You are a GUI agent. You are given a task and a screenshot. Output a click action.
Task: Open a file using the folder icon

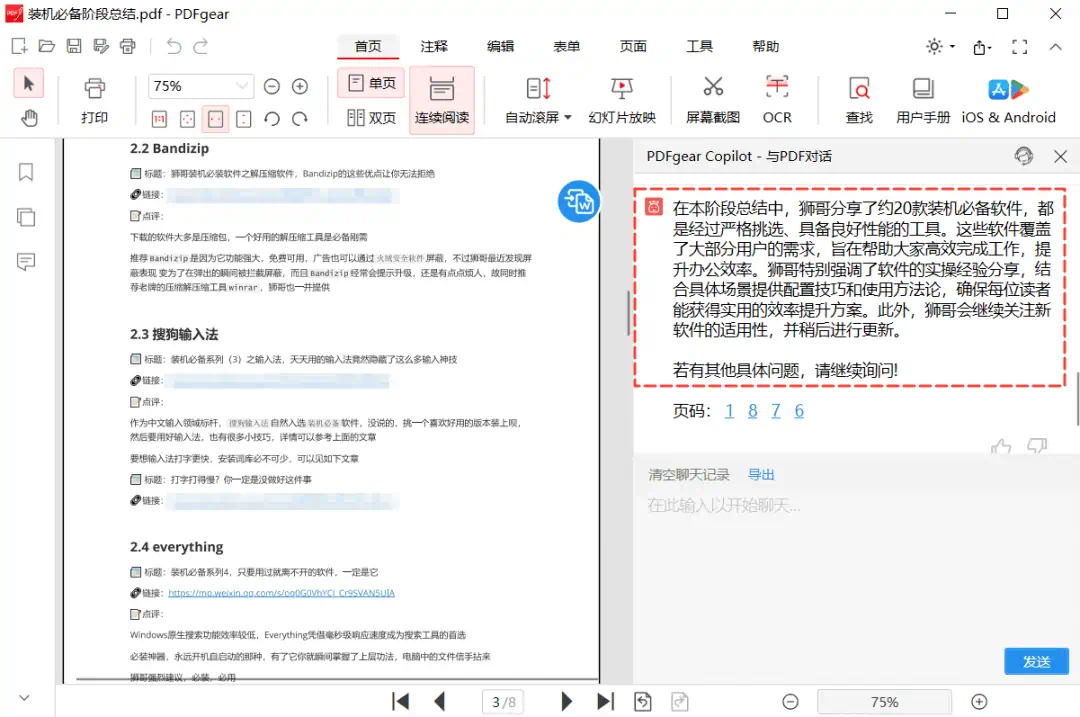[46, 46]
